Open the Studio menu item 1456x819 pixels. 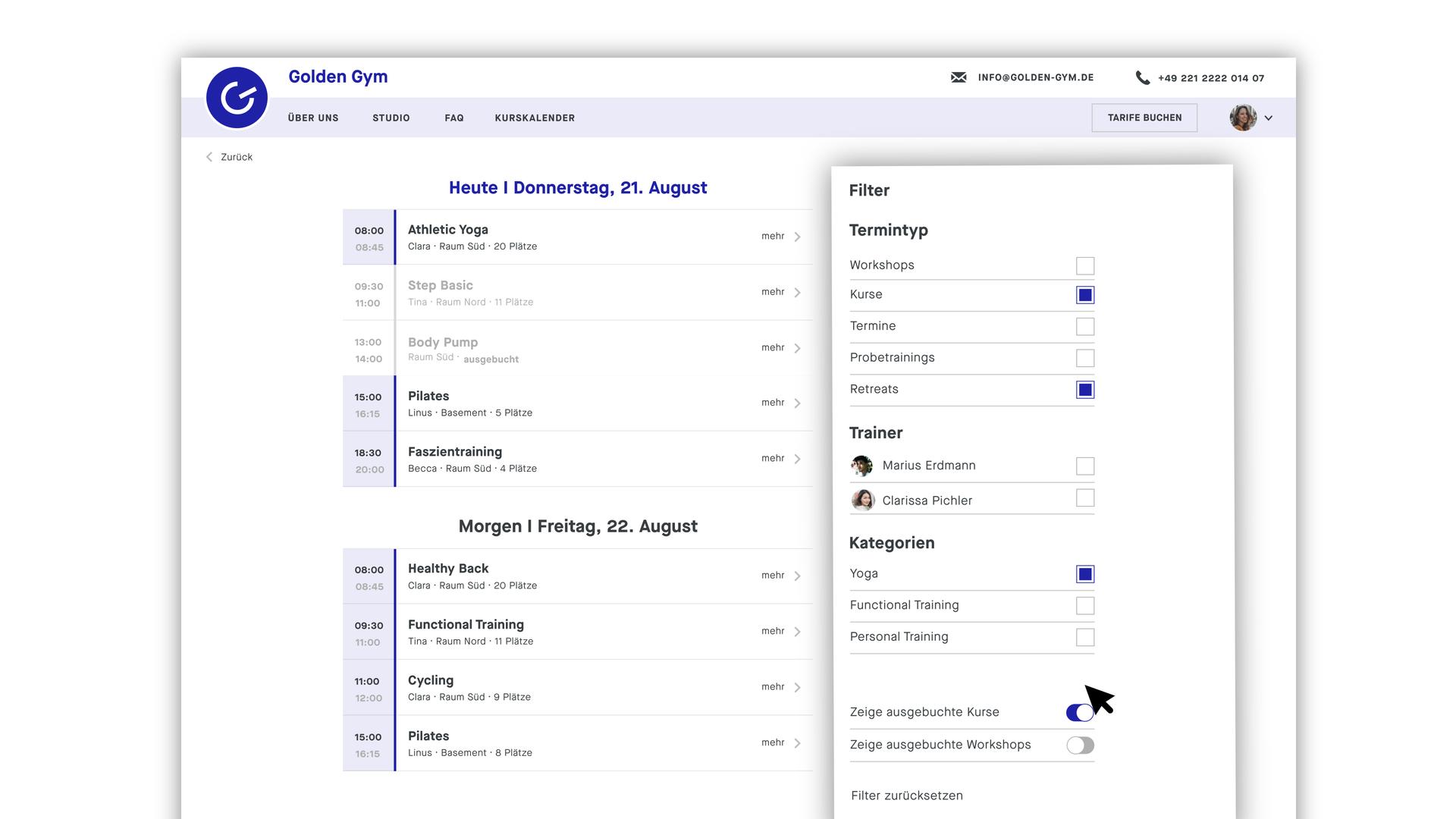[391, 118]
